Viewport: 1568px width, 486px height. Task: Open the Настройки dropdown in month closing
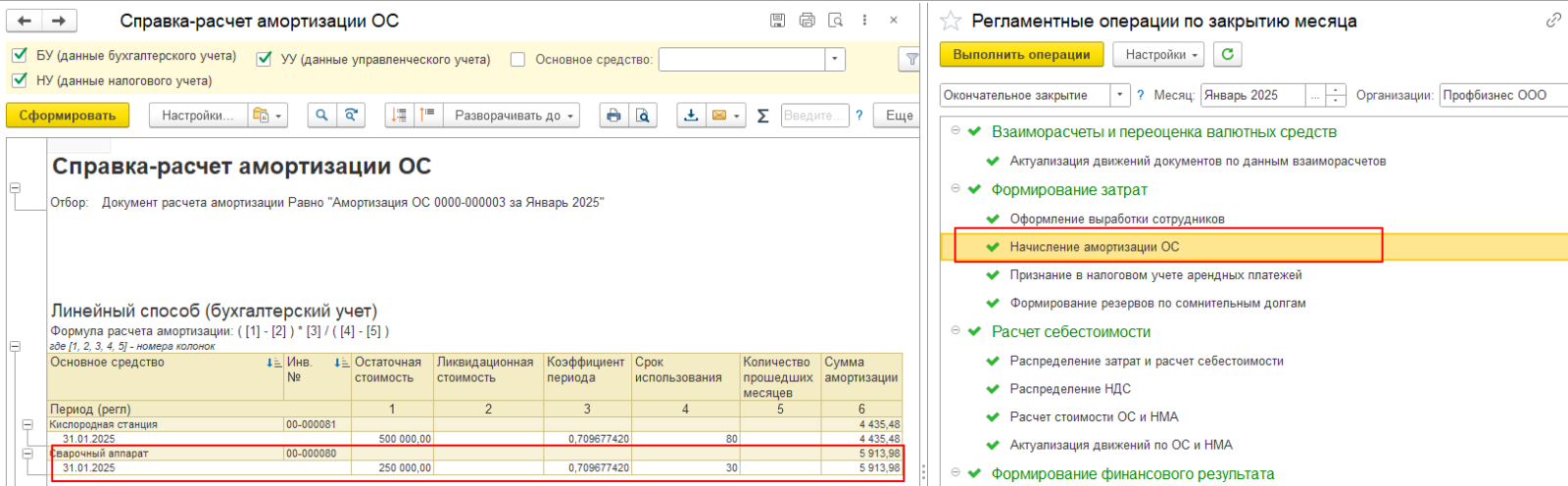tap(1158, 55)
